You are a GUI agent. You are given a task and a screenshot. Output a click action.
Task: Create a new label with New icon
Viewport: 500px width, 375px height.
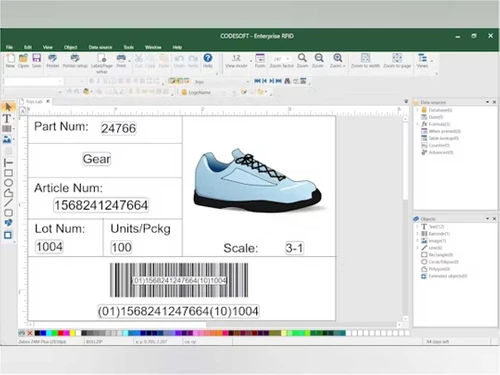[10, 58]
